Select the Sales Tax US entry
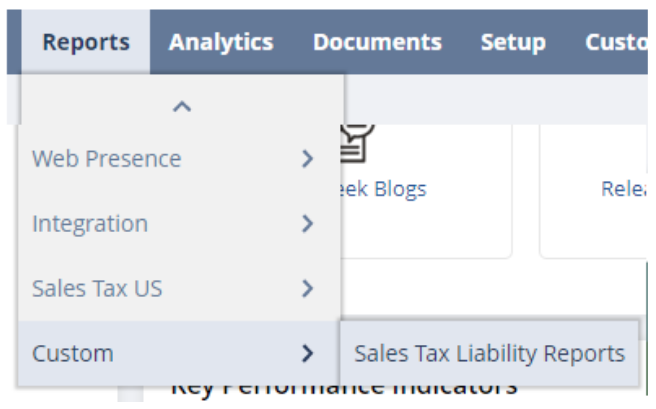 coord(97,289)
